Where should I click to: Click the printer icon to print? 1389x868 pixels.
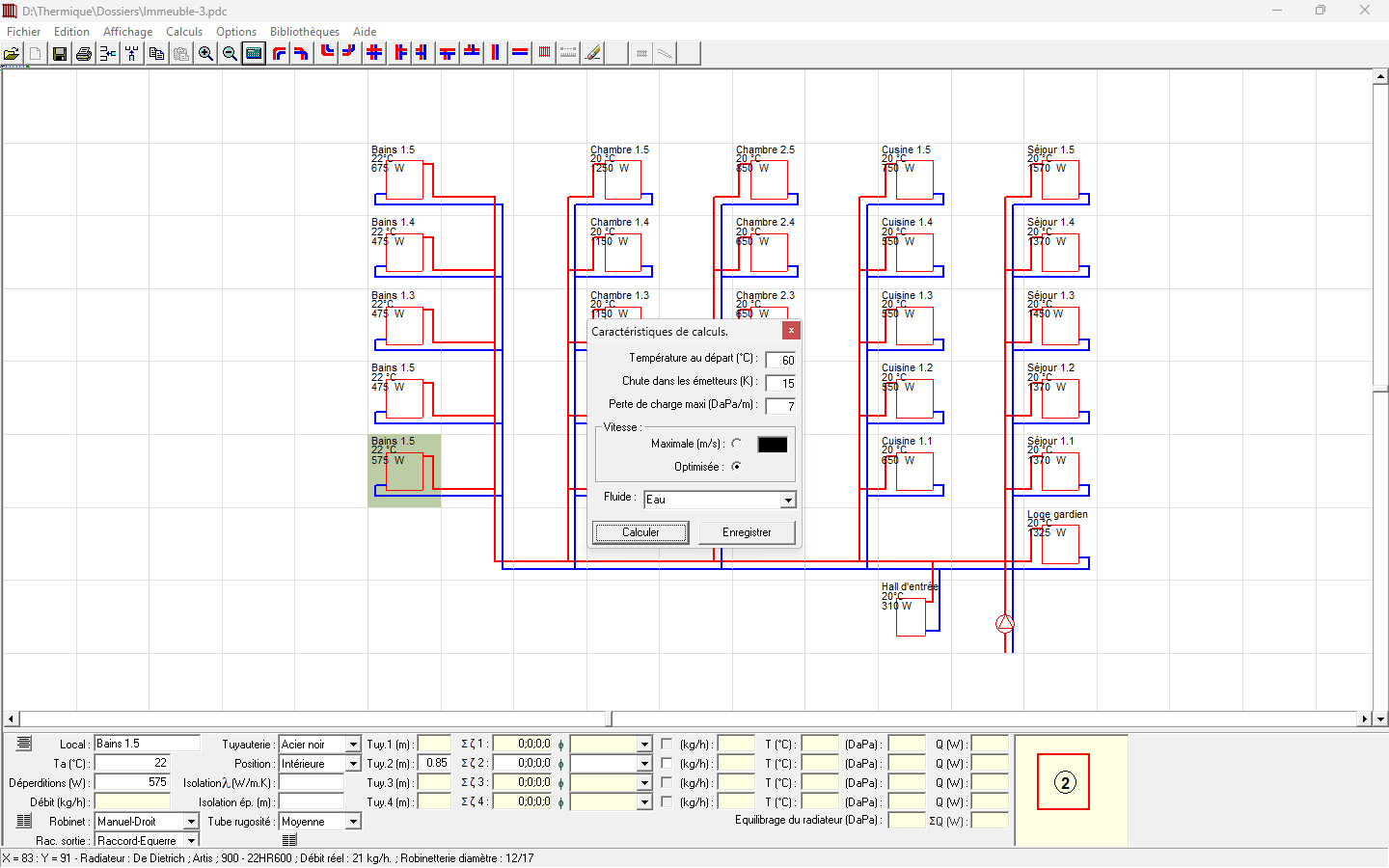[83, 53]
